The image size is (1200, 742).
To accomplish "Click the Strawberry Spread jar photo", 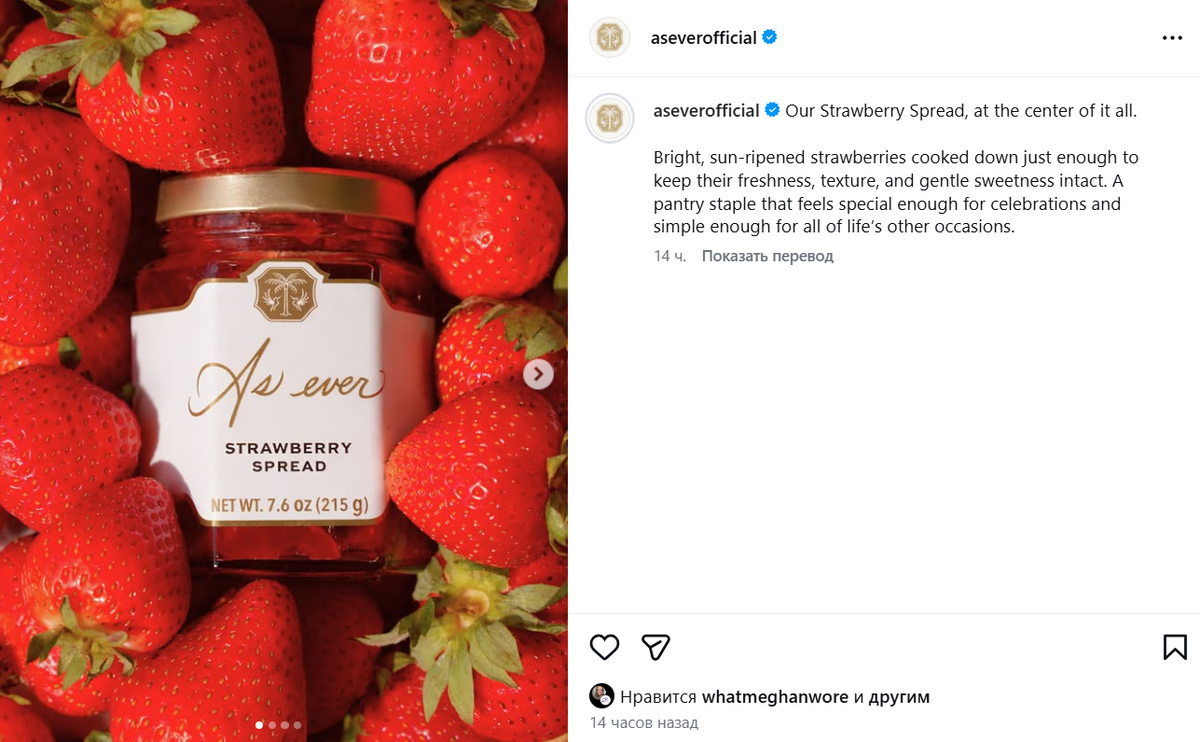I will pyautogui.click(x=283, y=371).
